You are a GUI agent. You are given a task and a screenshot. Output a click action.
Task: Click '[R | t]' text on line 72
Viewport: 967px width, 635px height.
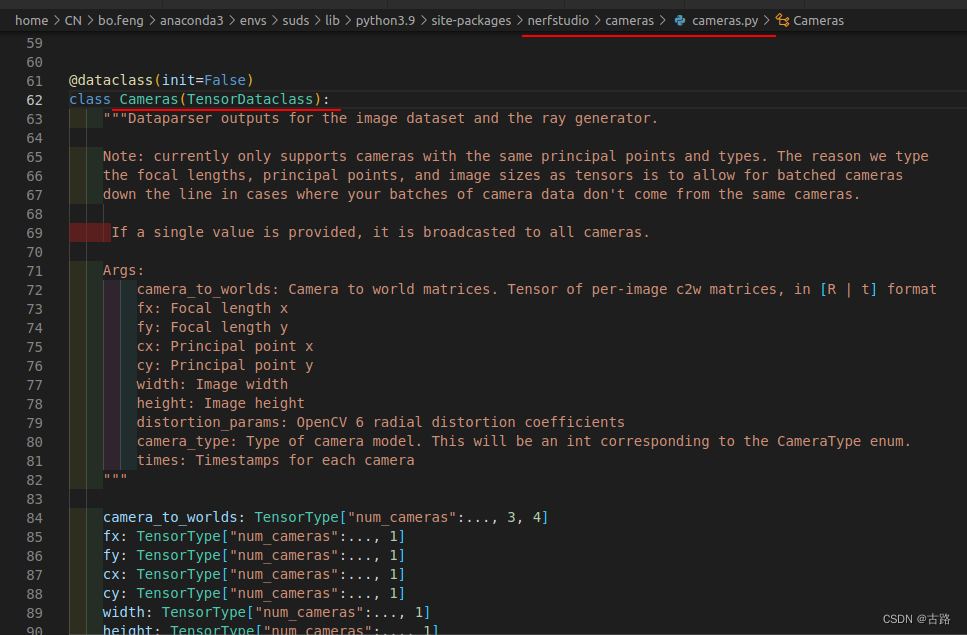[x=849, y=290]
